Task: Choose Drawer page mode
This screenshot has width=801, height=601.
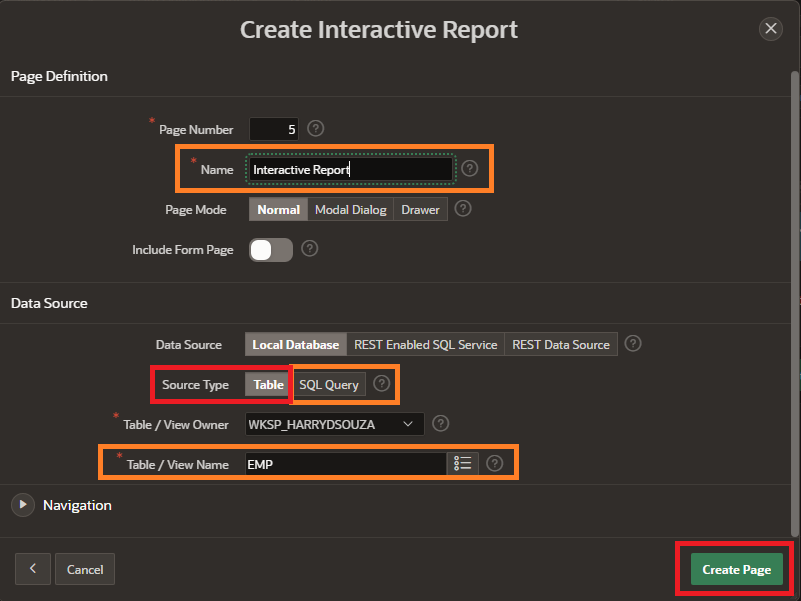Action: [x=420, y=210]
